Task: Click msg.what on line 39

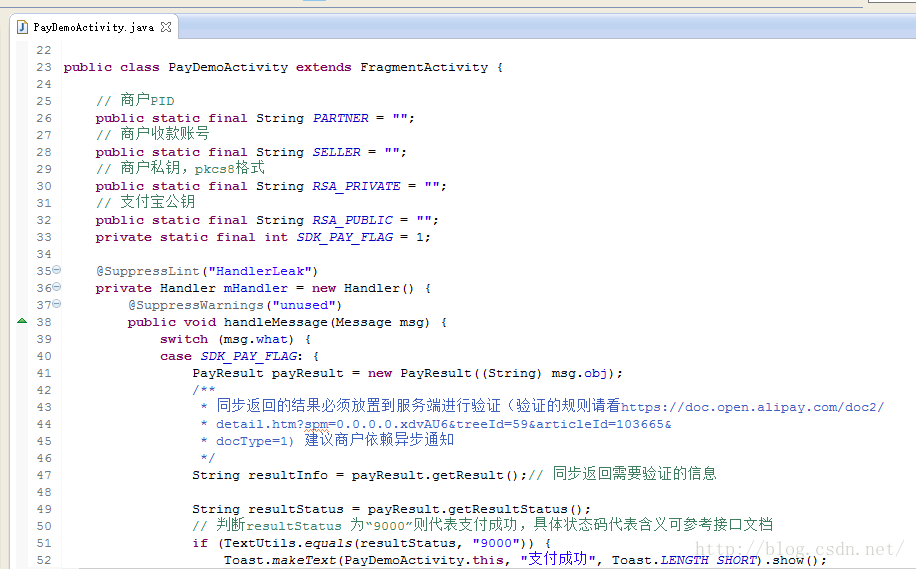Action: click(x=256, y=339)
